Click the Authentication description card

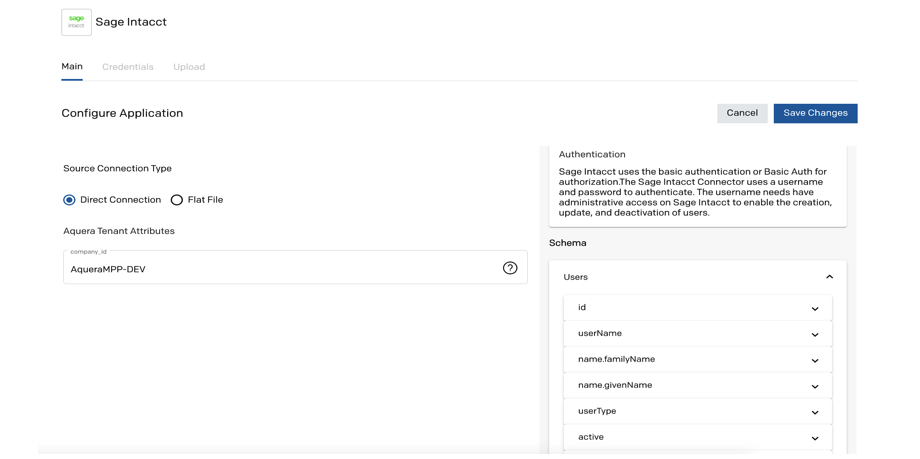[697, 185]
